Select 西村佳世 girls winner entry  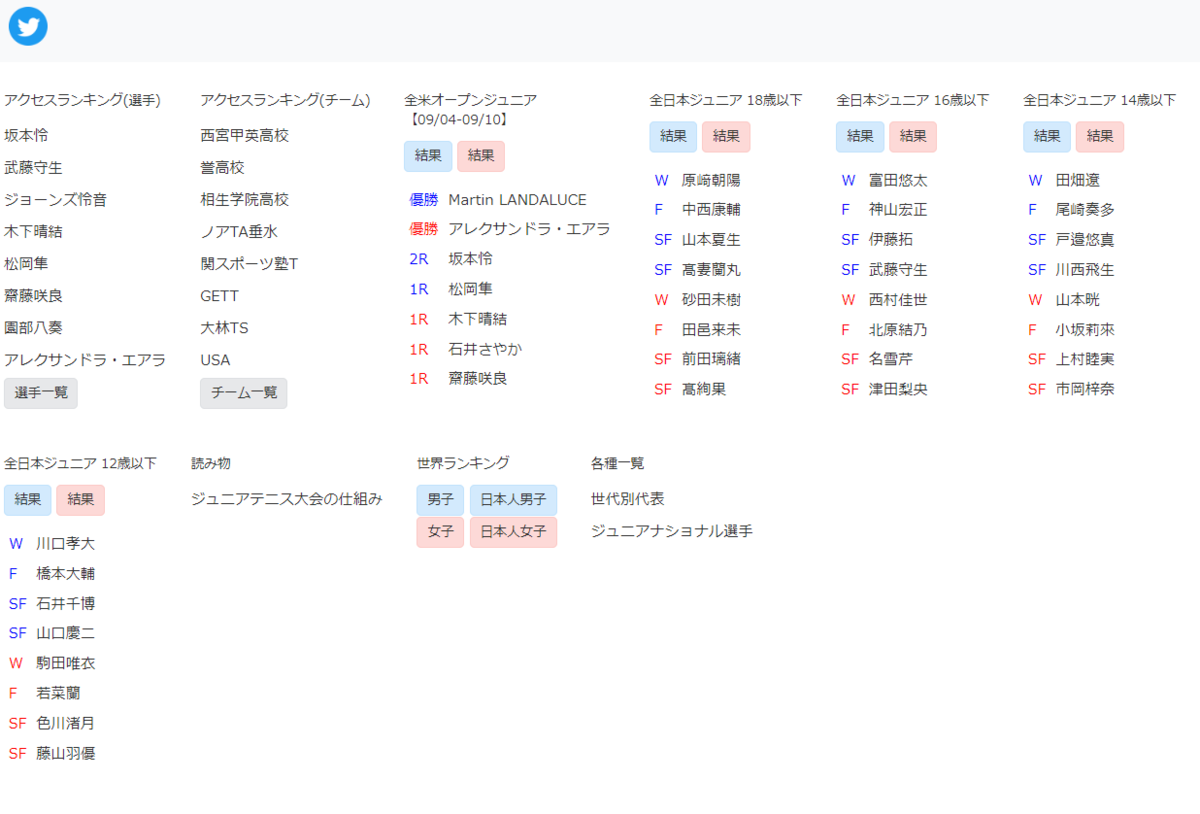(x=898, y=300)
